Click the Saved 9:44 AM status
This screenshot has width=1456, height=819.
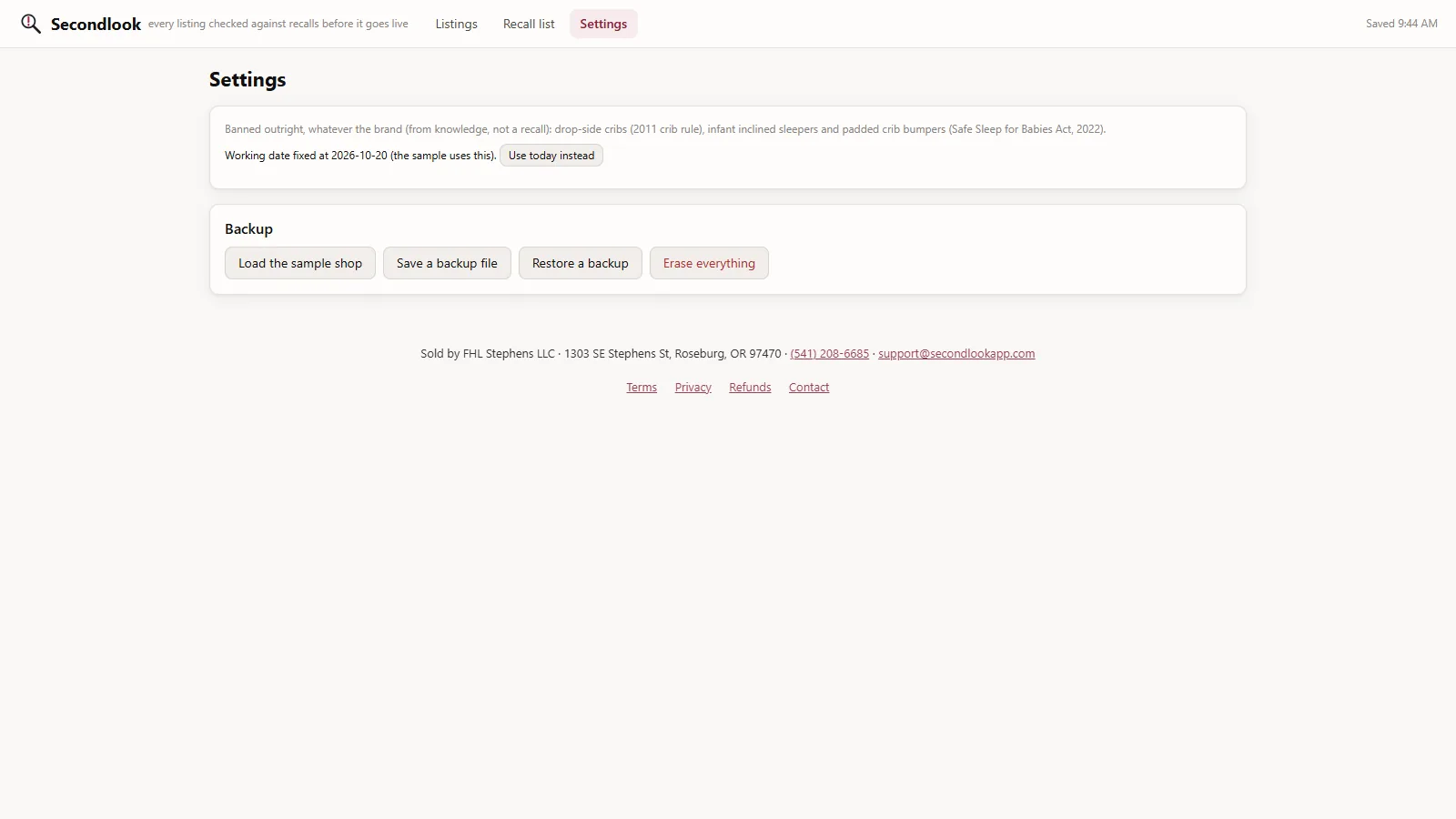click(x=1401, y=24)
